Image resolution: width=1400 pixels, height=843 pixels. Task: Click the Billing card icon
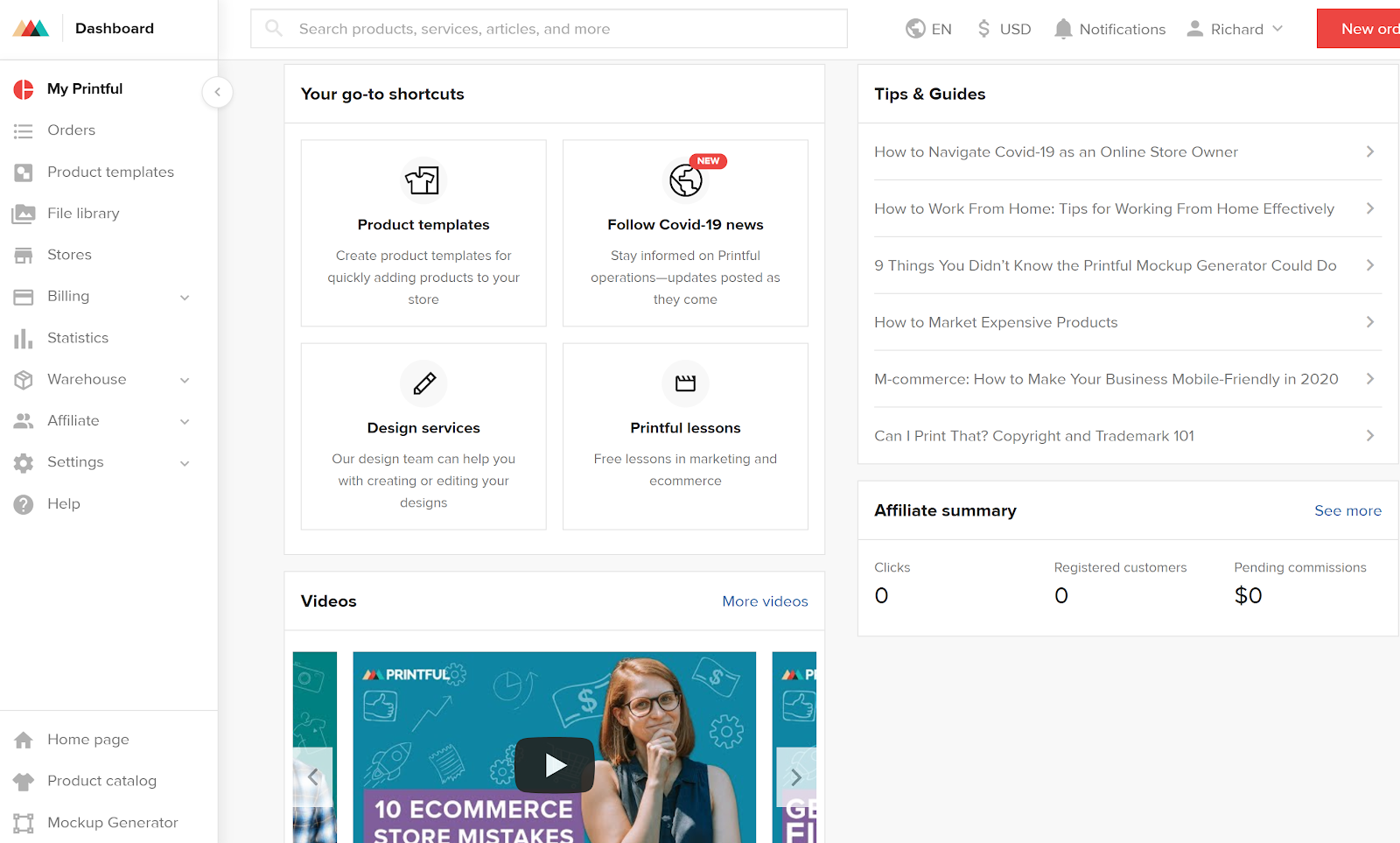tap(24, 297)
